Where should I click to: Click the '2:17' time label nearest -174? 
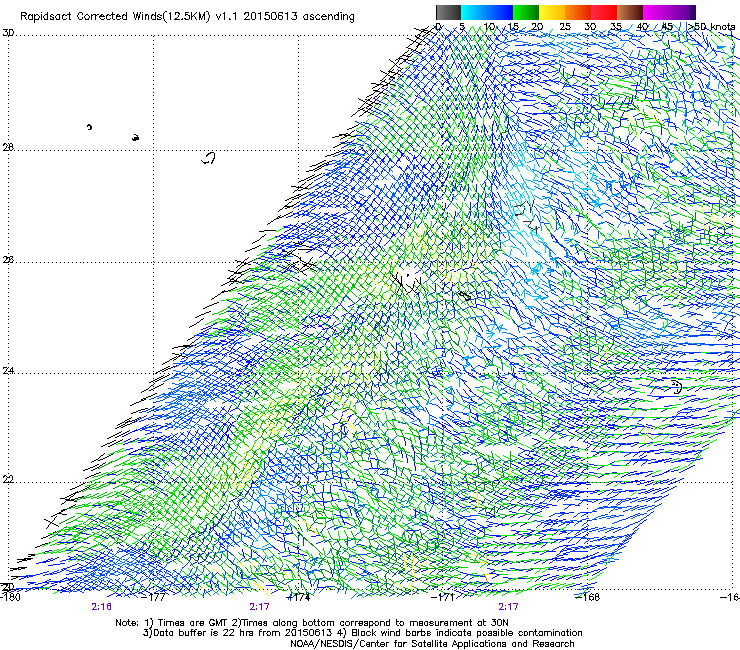[x=259, y=607]
